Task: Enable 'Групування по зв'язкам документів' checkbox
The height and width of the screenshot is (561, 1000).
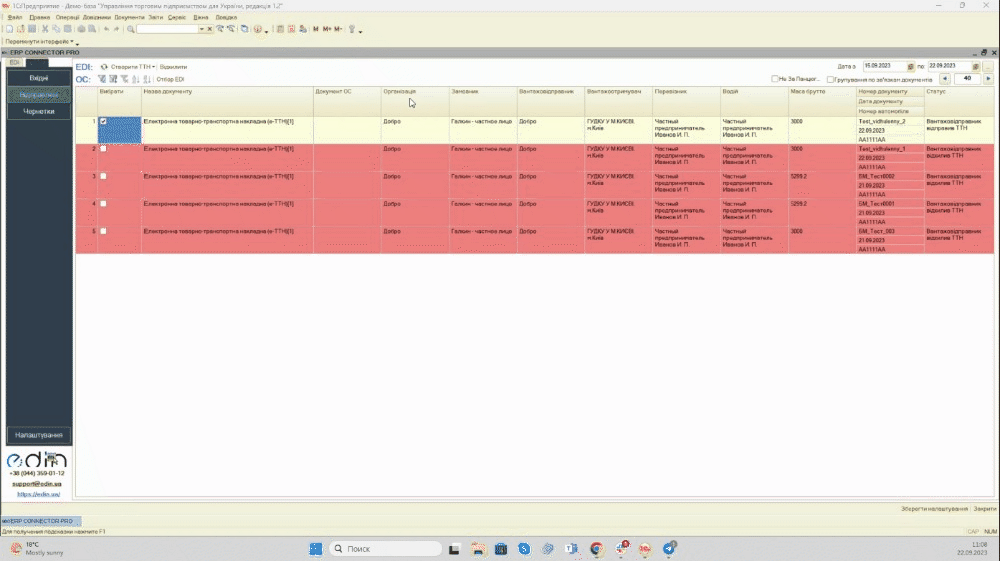Action: pyautogui.click(x=830, y=80)
